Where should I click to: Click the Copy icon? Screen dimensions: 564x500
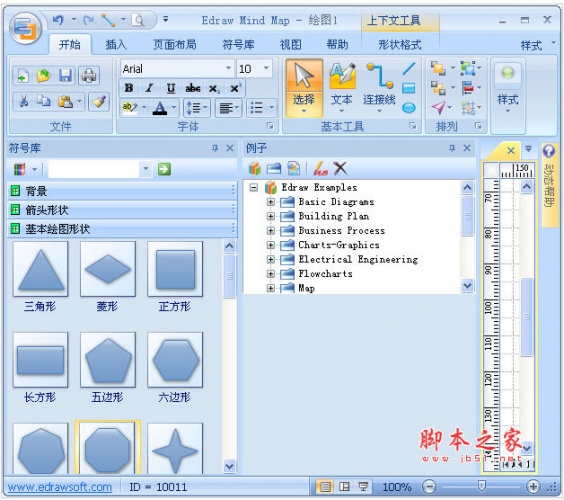click(x=44, y=101)
